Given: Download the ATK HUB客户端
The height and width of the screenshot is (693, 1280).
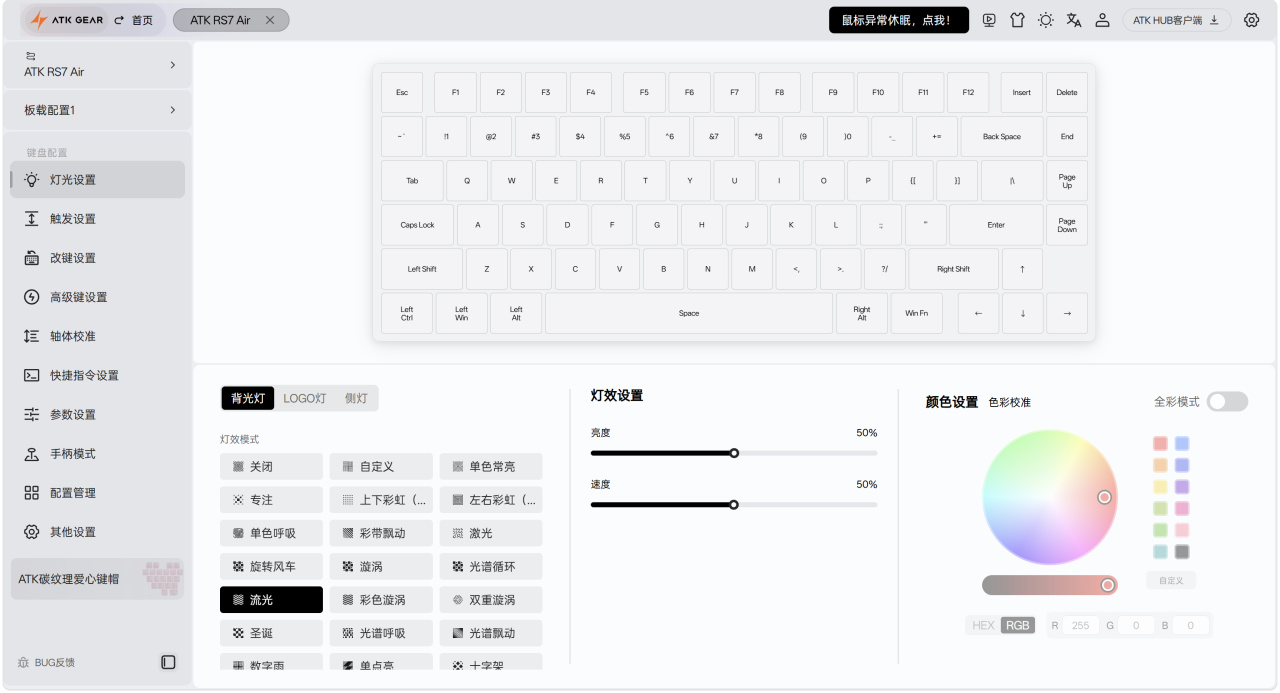Looking at the screenshot, I should pyautogui.click(x=1176, y=20).
